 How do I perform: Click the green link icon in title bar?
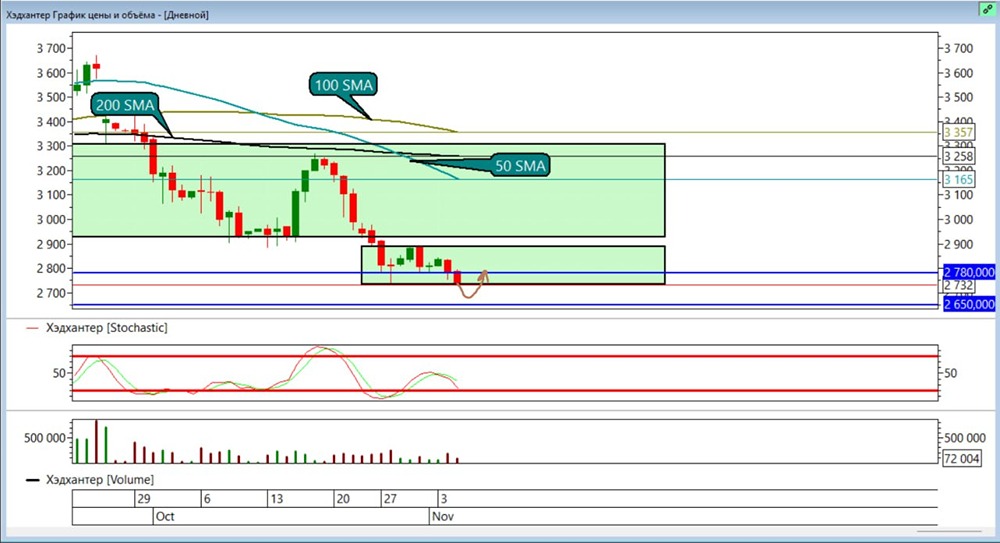coord(987,9)
